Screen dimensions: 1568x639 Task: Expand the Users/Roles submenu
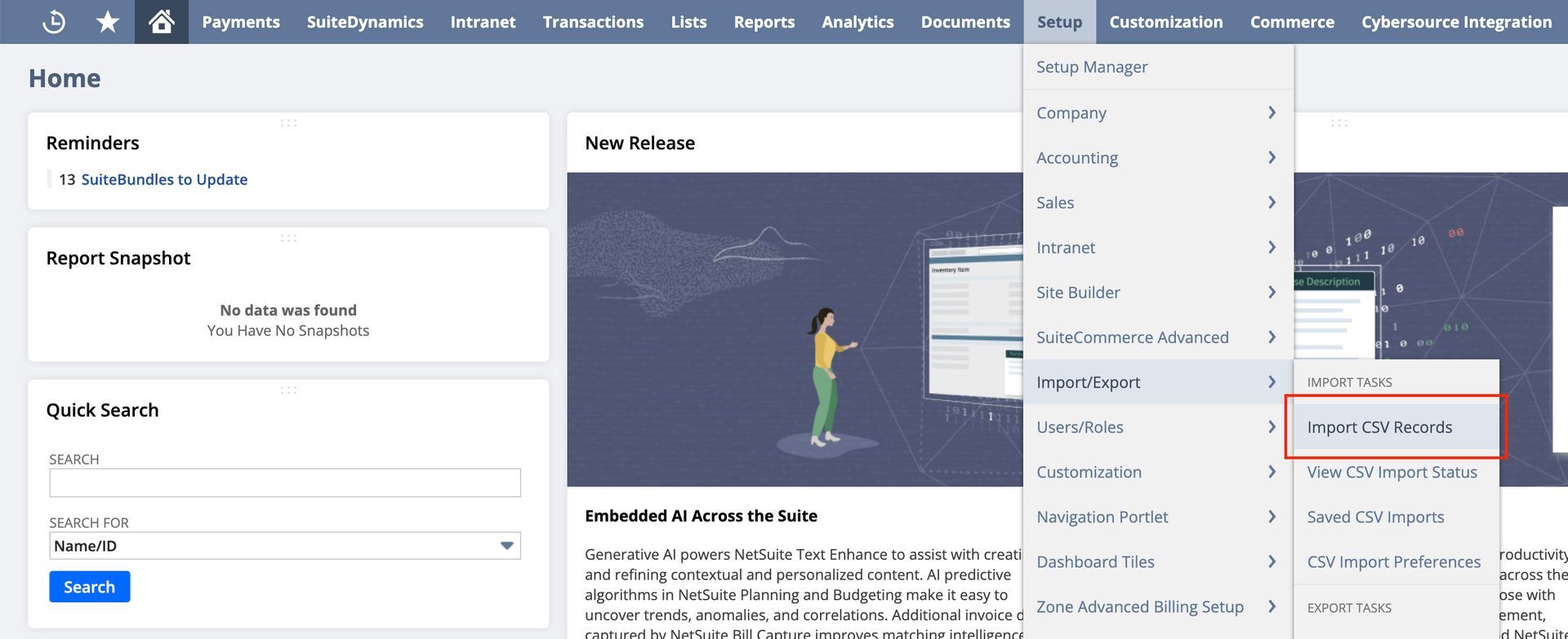click(1158, 427)
